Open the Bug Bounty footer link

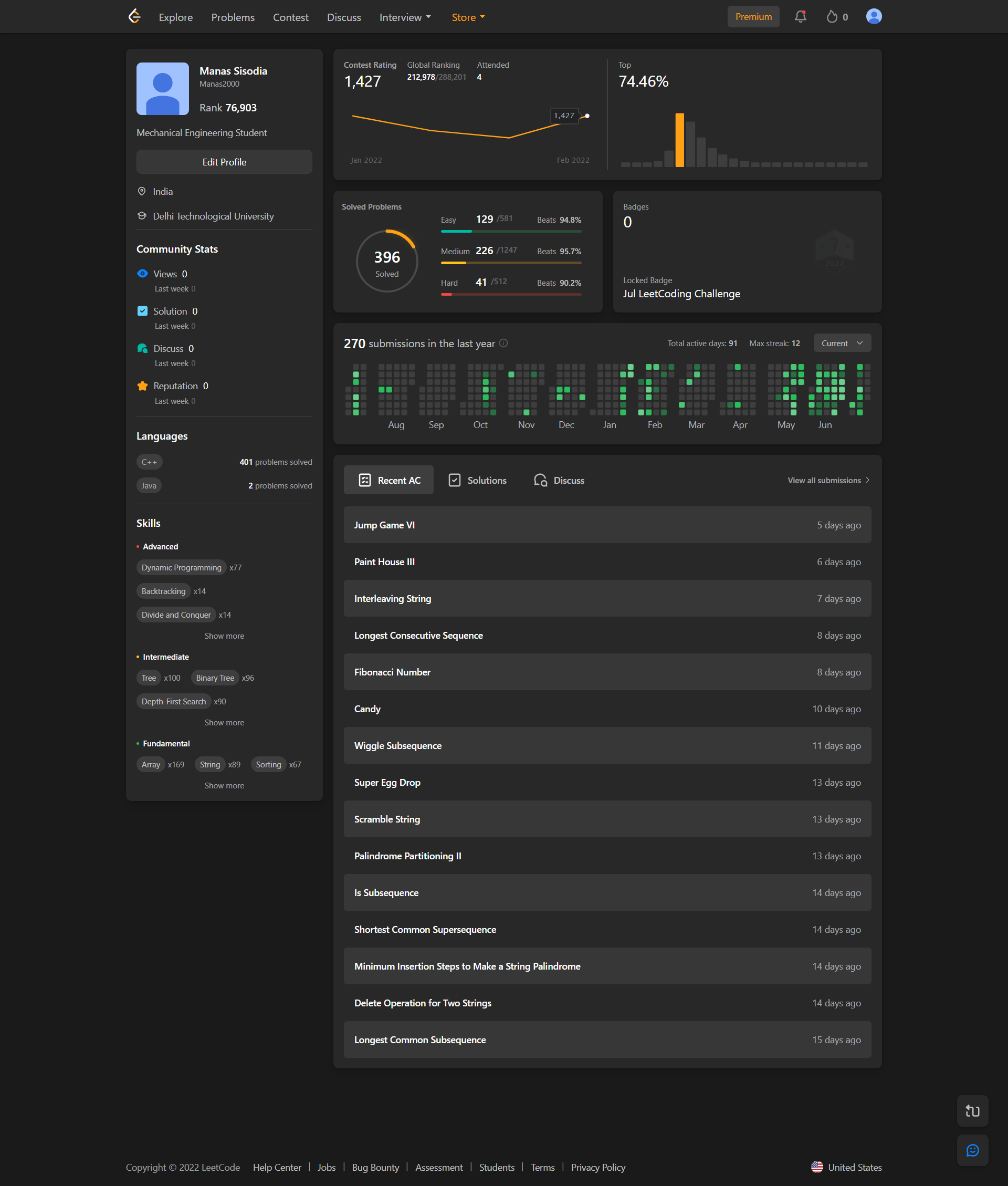pyautogui.click(x=375, y=1167)
